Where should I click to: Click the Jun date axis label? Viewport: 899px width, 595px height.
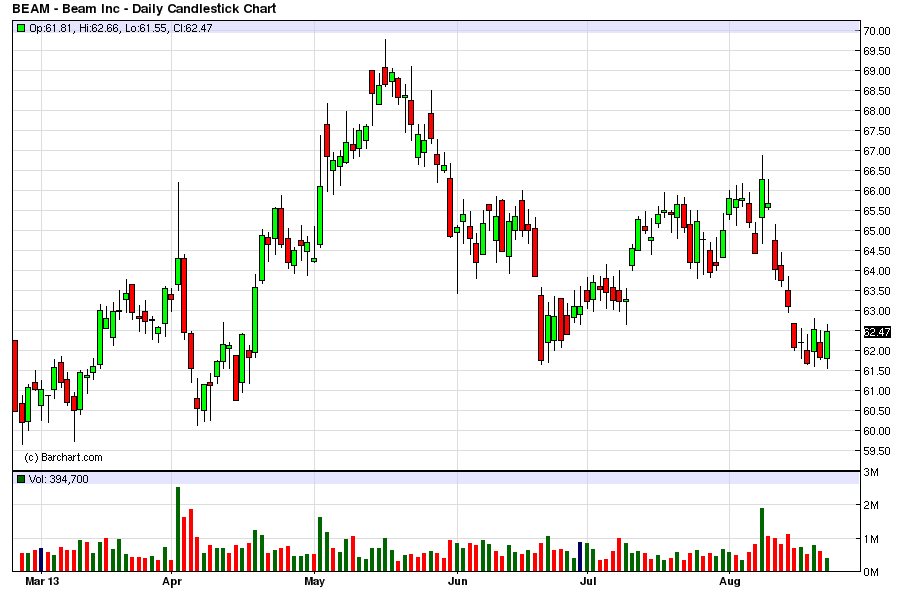457,581
